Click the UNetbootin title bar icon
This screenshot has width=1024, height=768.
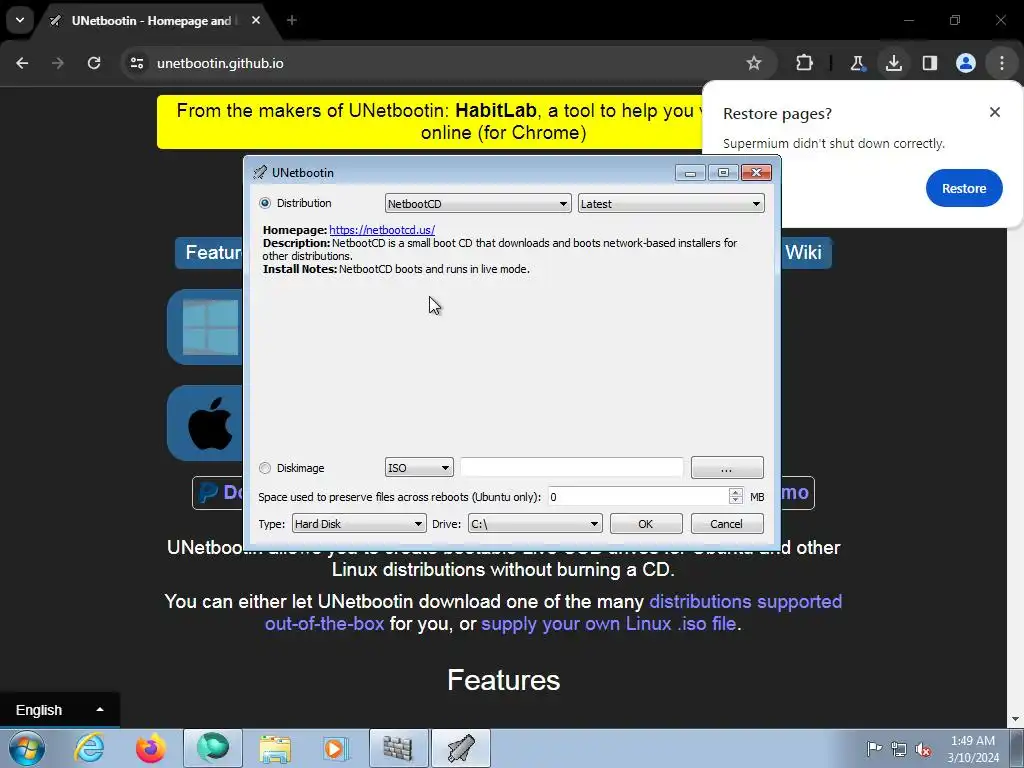click(260, 172)
